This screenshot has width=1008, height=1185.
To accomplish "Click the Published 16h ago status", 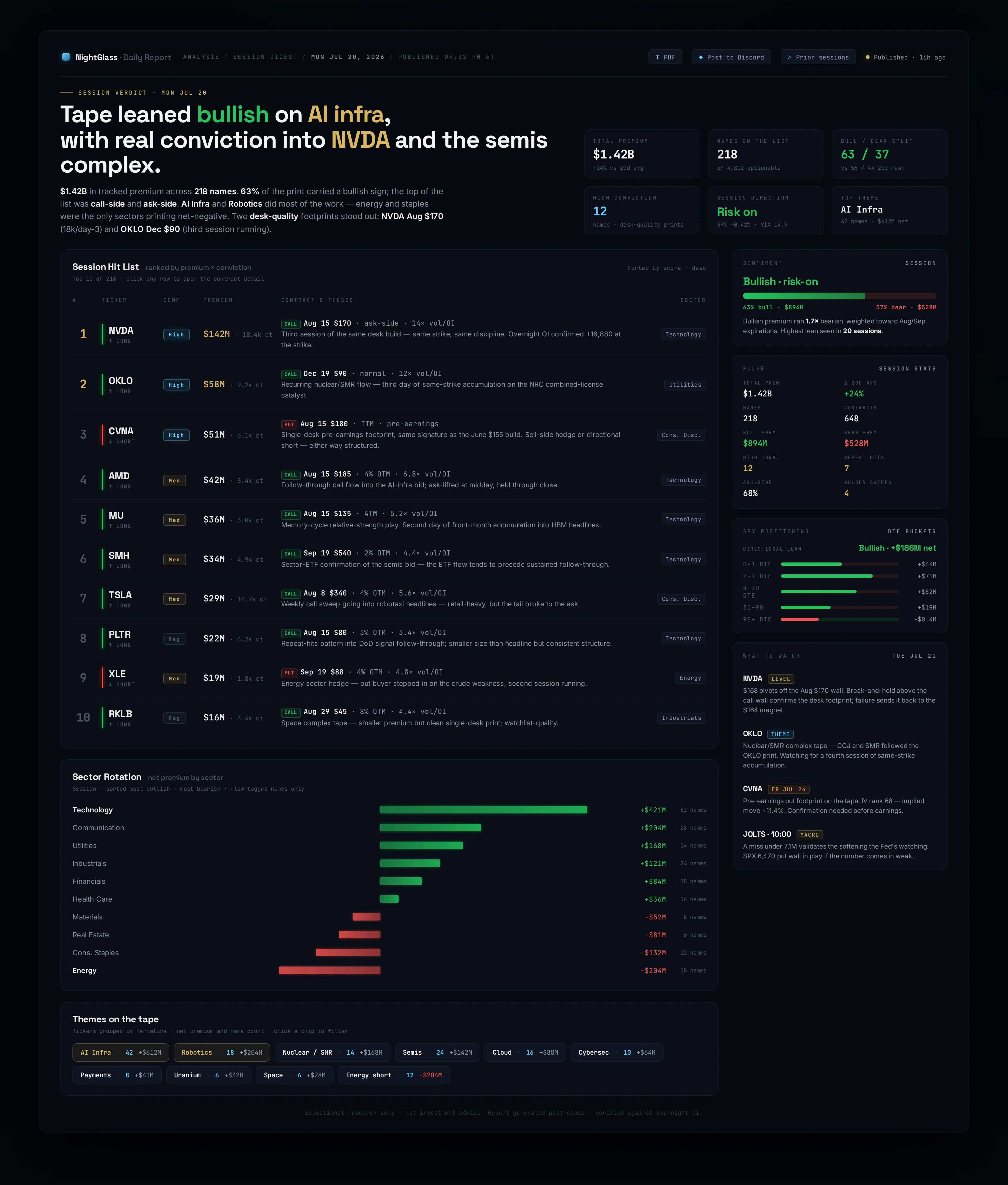I will click(x=905, y=57).
